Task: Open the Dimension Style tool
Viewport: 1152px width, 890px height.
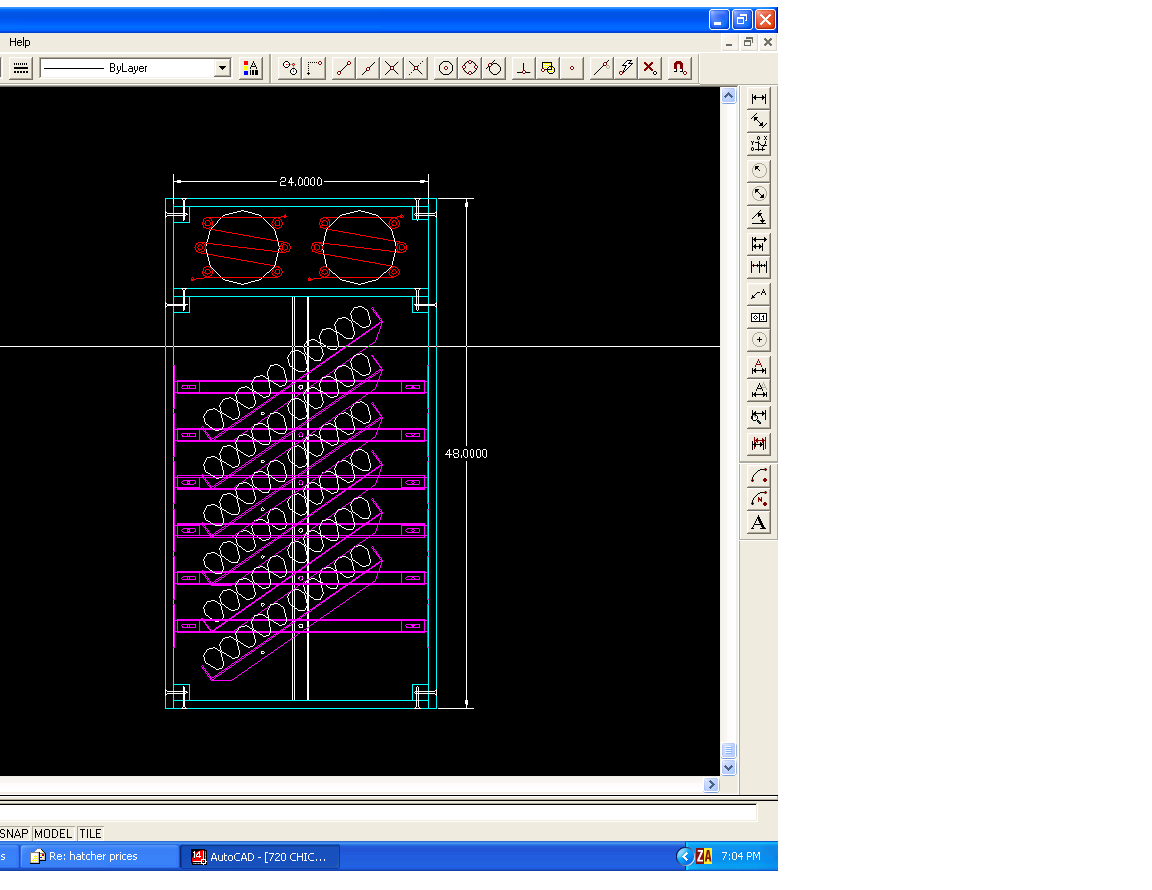Action: pos(759,417)
